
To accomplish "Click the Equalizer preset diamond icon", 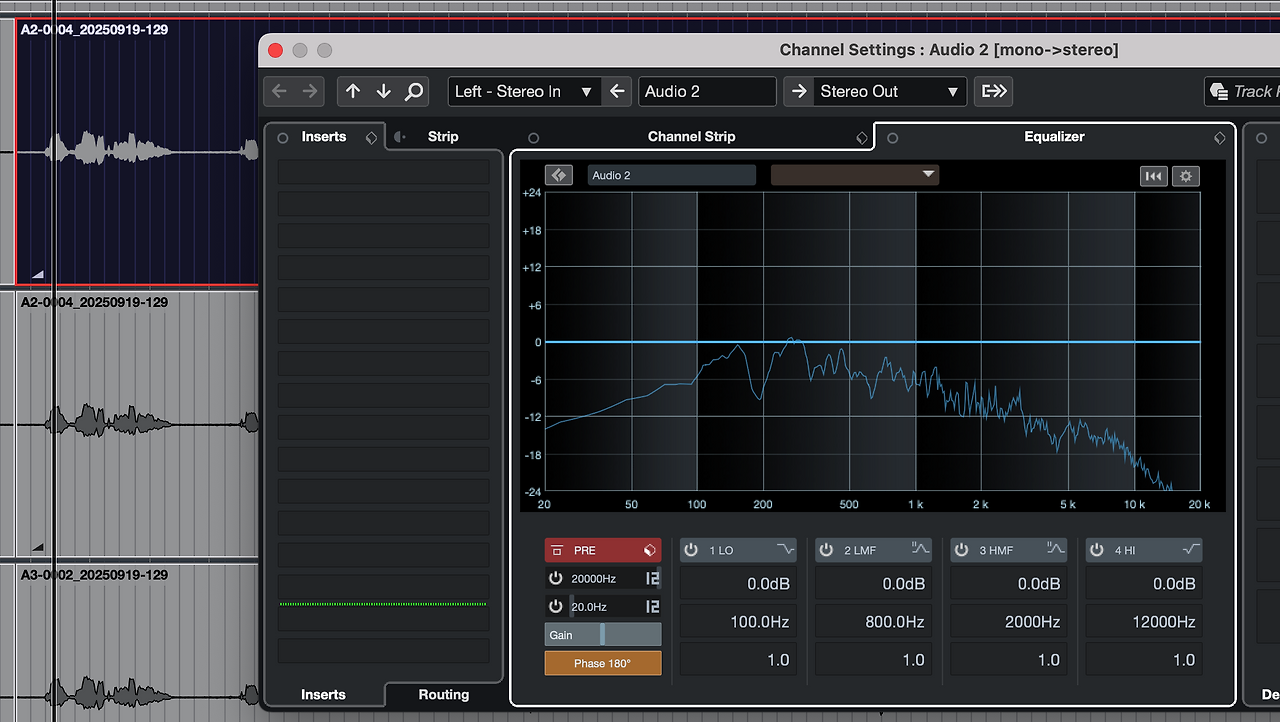I will 1219,137.
